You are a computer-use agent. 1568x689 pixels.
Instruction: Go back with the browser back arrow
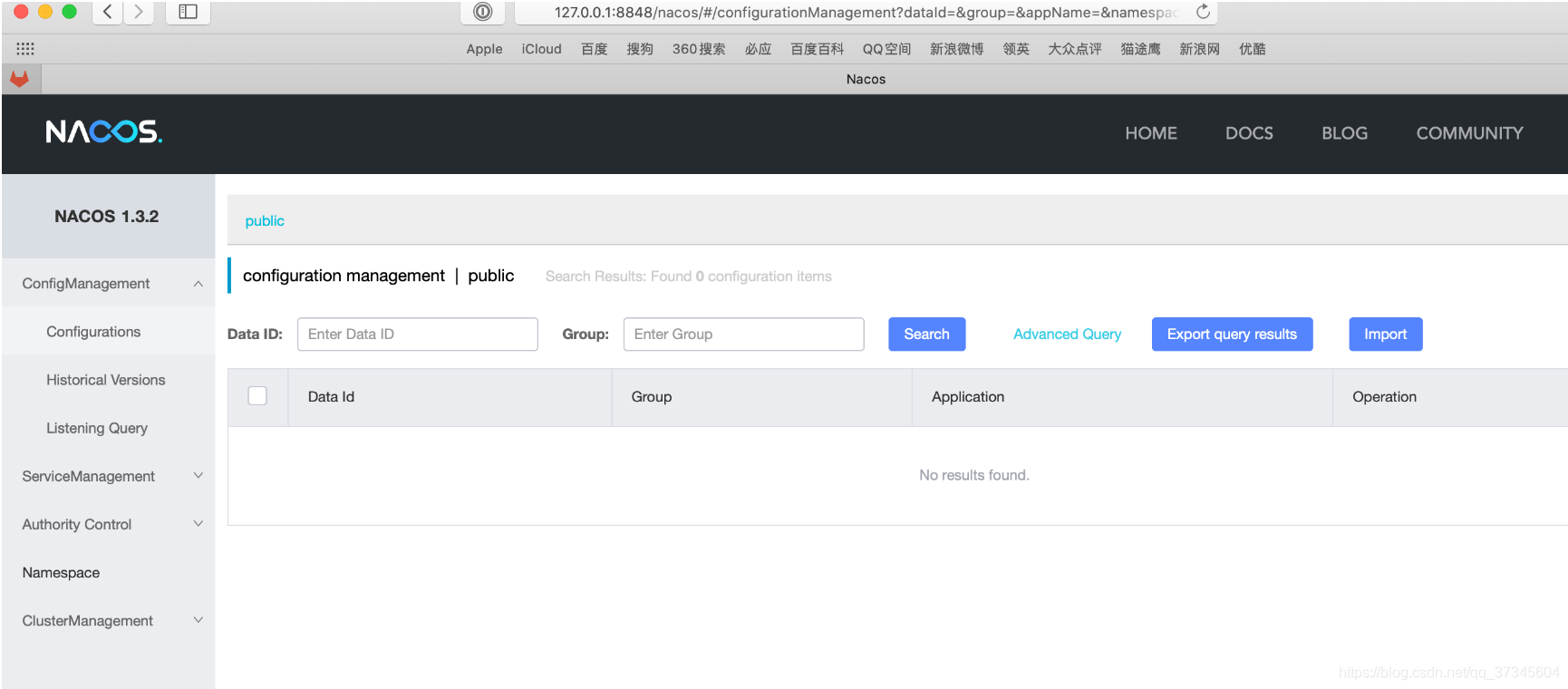point(107,12)
